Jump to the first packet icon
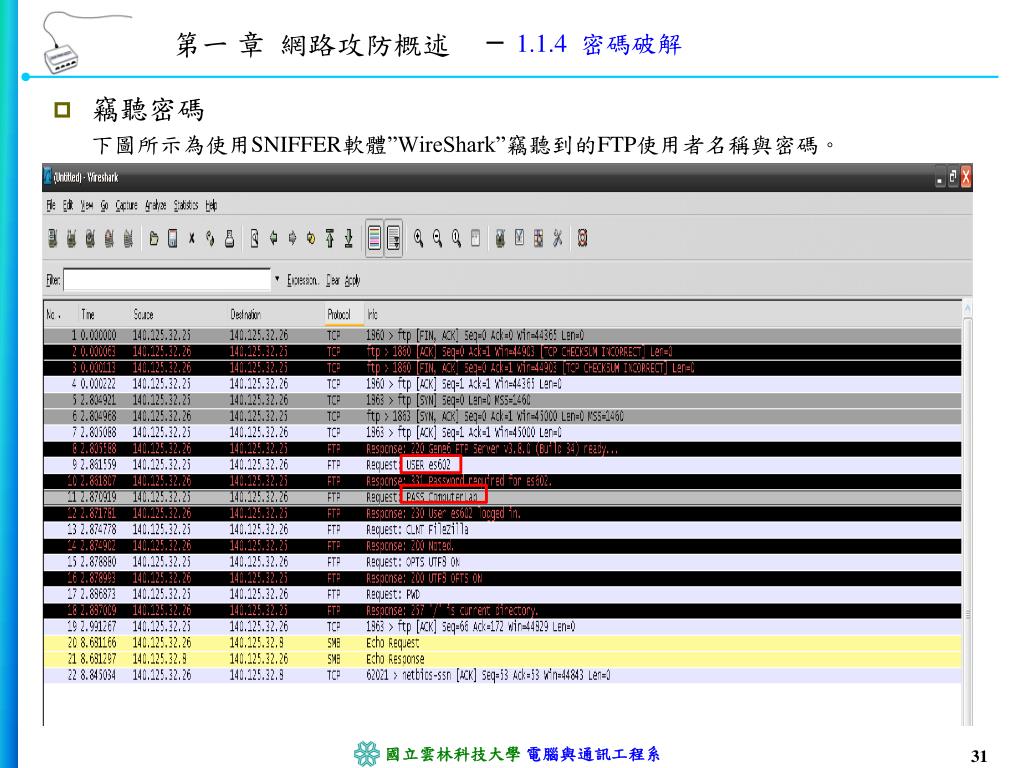 330,239
